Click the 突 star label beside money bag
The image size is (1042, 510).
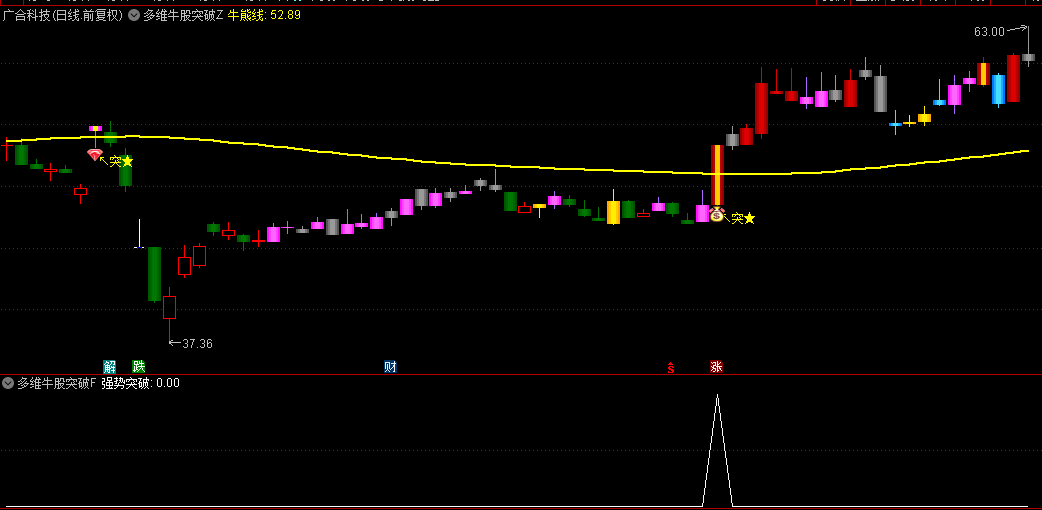point(744,218)
